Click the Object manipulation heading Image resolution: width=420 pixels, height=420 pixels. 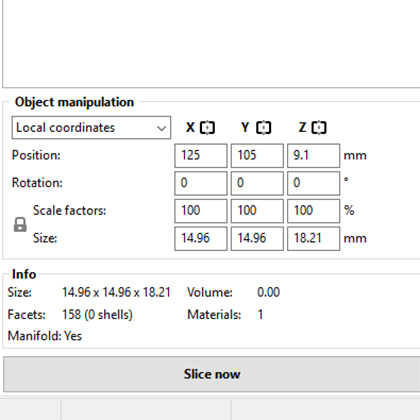click(74, 102)
